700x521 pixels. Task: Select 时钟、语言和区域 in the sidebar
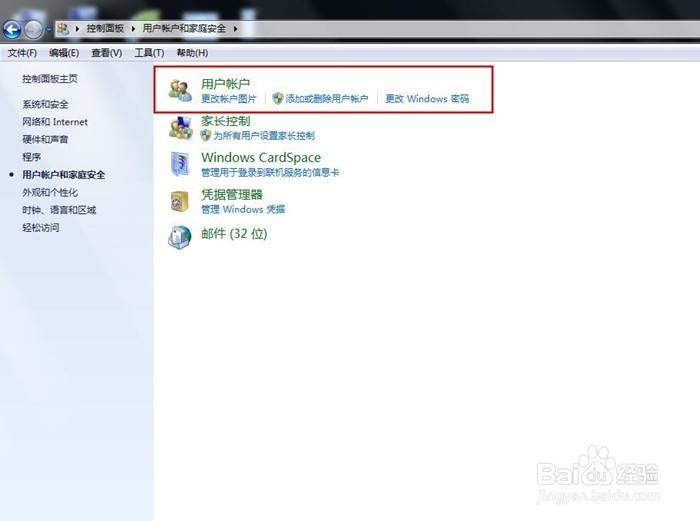click(59, 210)
